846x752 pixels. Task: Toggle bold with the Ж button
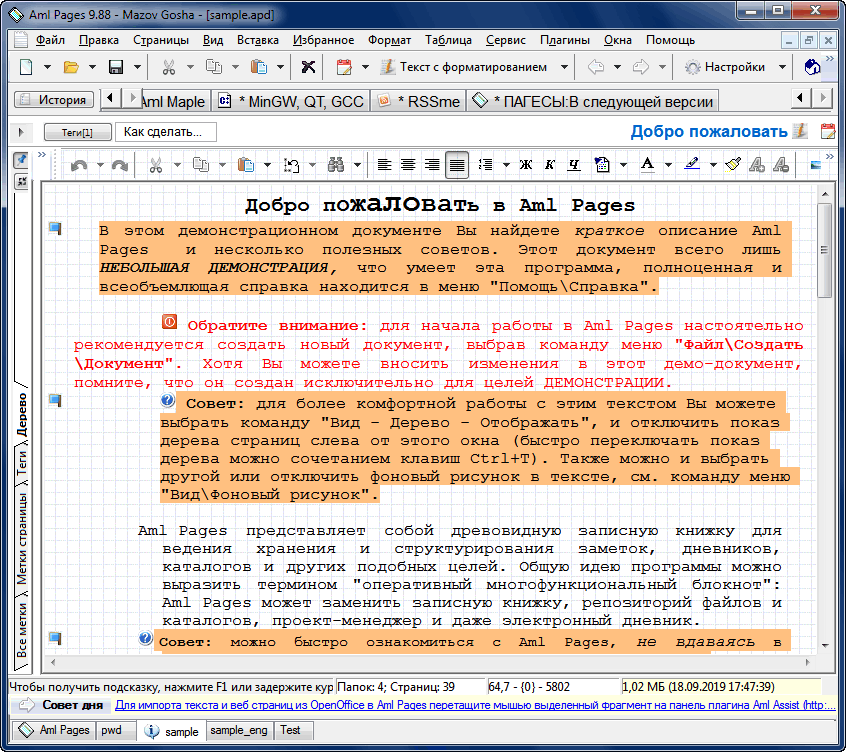(x=526, y=165)
